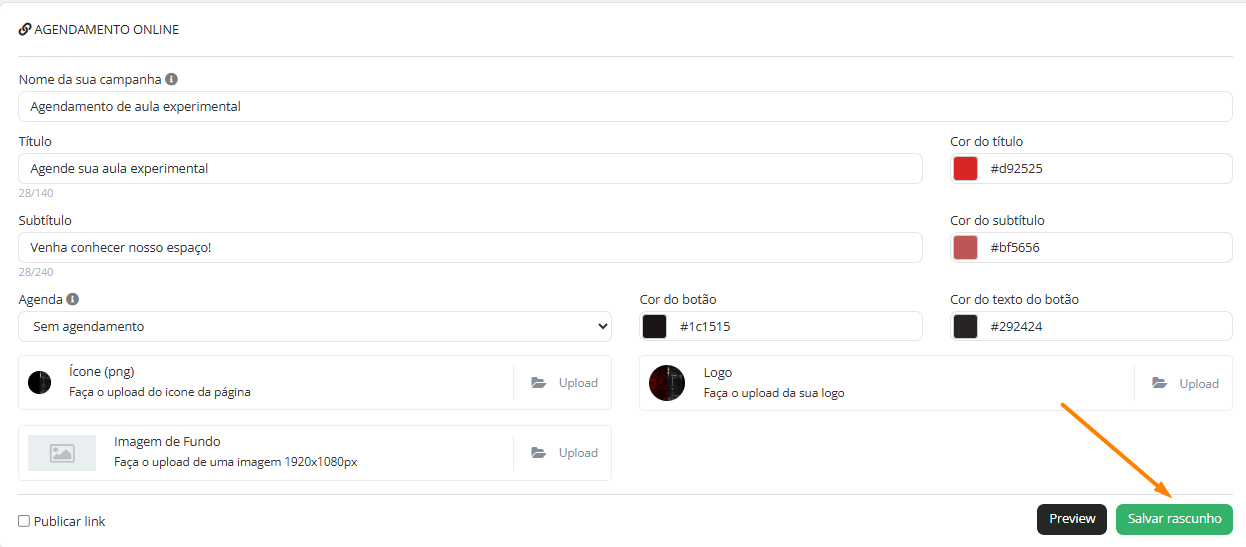Click the green Salvar rascunho button
Screen dimensions: 1246x547
point(1174,519)
